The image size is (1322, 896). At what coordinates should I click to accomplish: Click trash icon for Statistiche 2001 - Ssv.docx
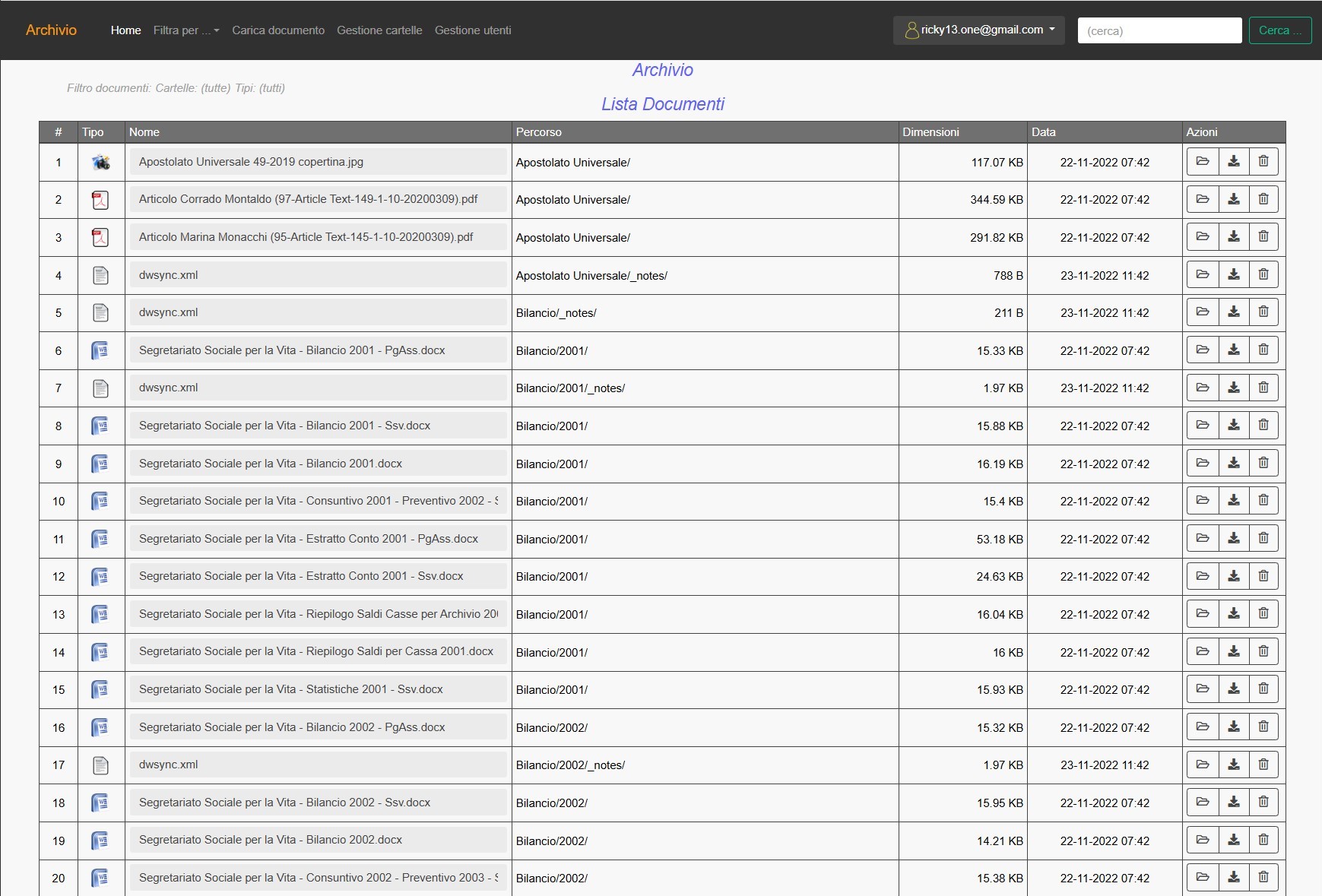point(1263,689)
